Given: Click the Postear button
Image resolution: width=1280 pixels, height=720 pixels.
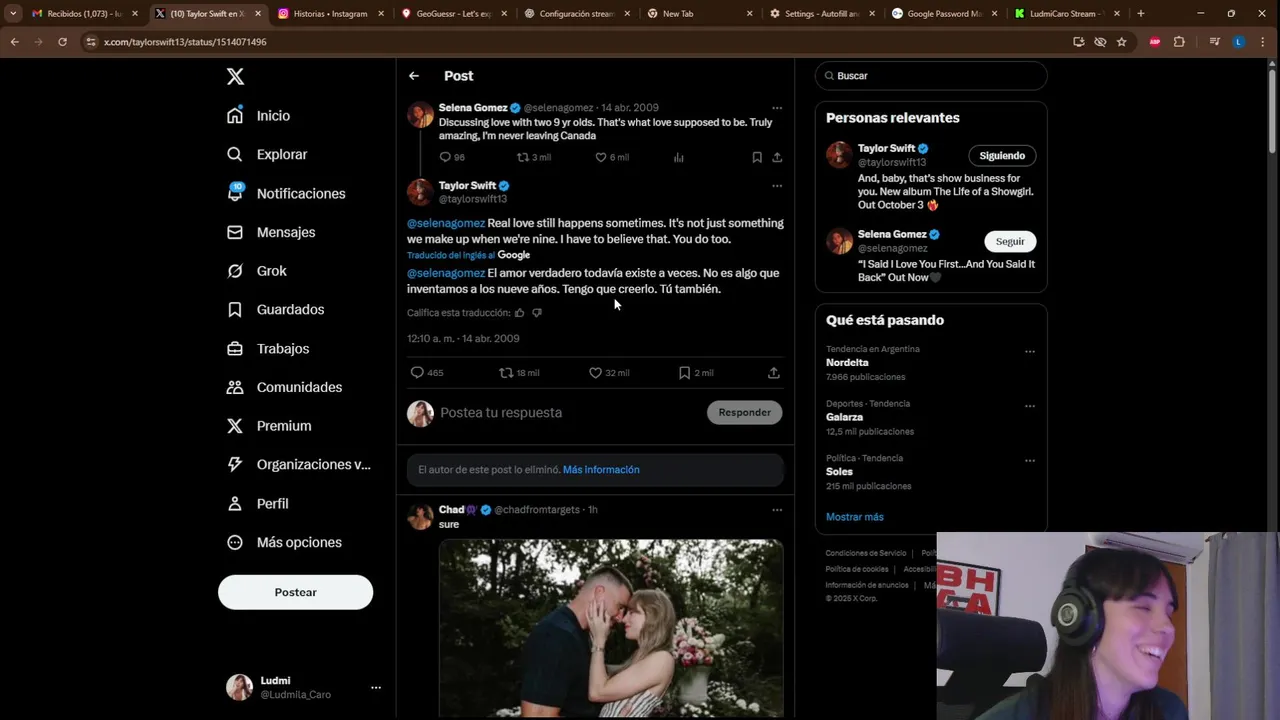Looking at the screenshot, I should [296, 592].
